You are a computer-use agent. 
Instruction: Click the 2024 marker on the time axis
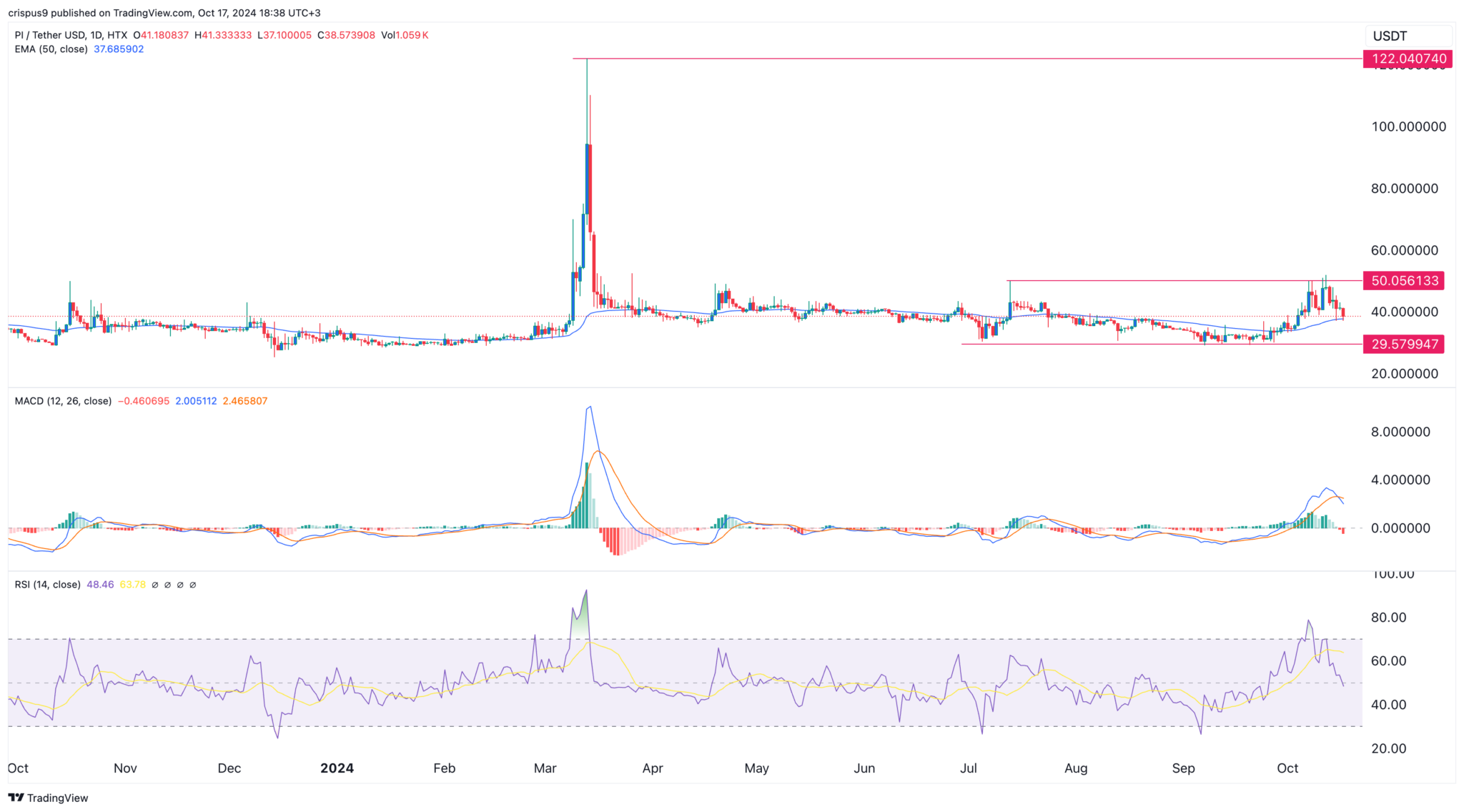tap(337, 768)
